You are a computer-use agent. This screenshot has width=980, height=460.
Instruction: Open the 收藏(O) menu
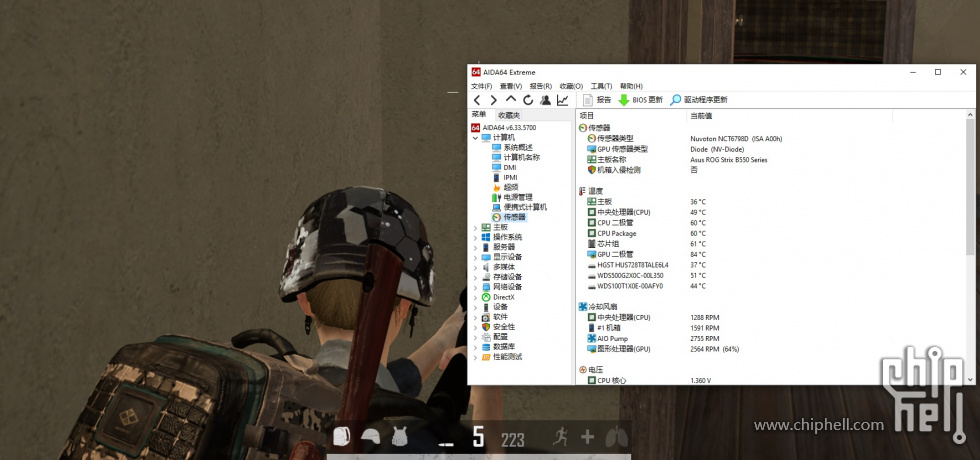point(571,86)
